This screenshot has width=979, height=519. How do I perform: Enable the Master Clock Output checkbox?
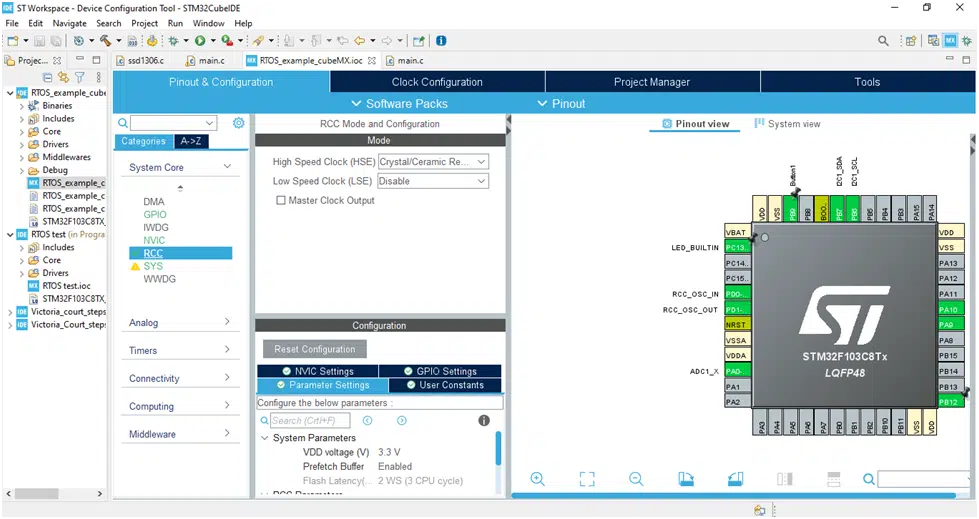(x=281, y=200)
